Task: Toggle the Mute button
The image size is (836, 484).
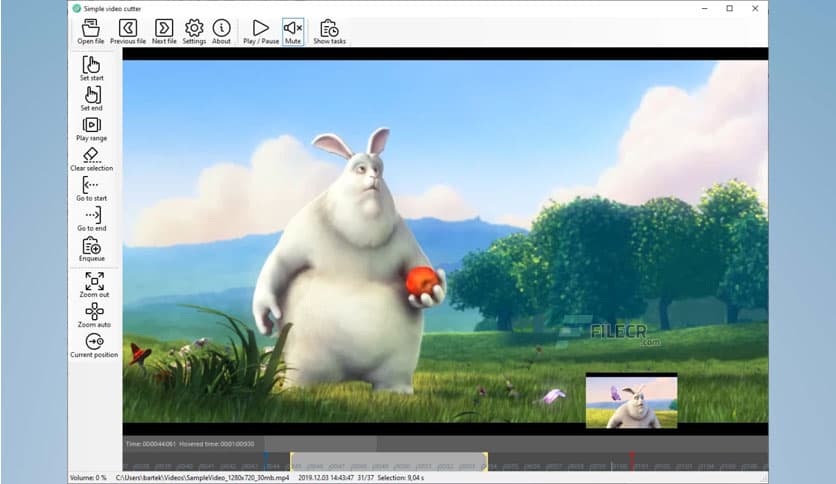Action: [x=293, y=31]
